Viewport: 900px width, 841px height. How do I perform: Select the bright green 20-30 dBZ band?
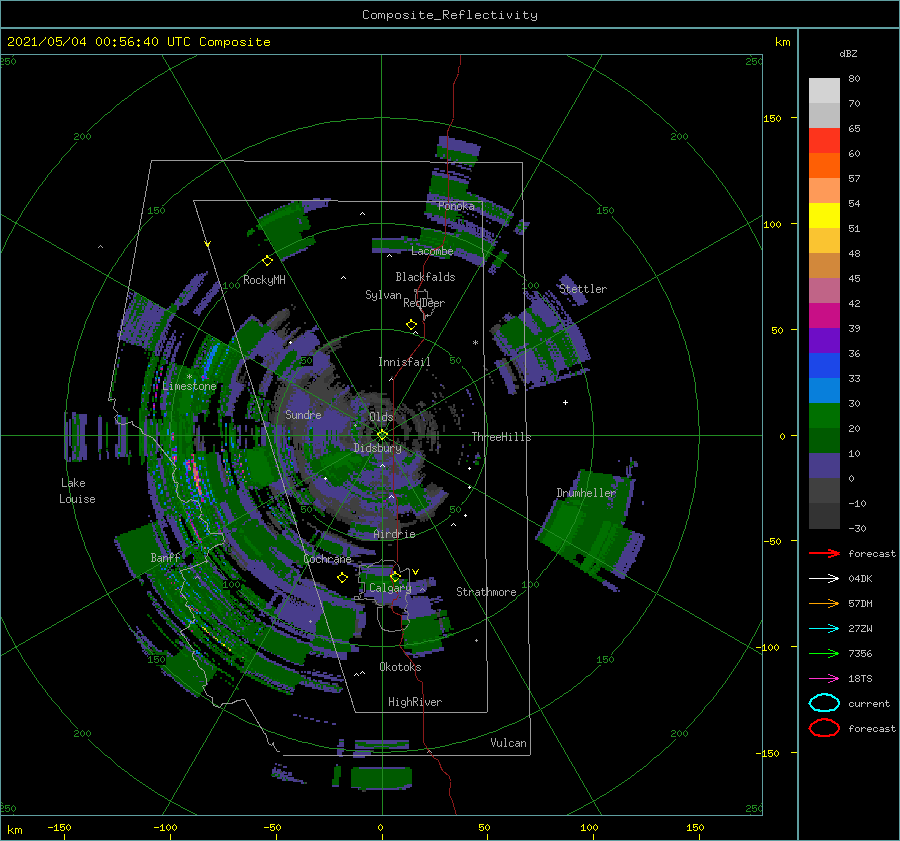[824, 416]
